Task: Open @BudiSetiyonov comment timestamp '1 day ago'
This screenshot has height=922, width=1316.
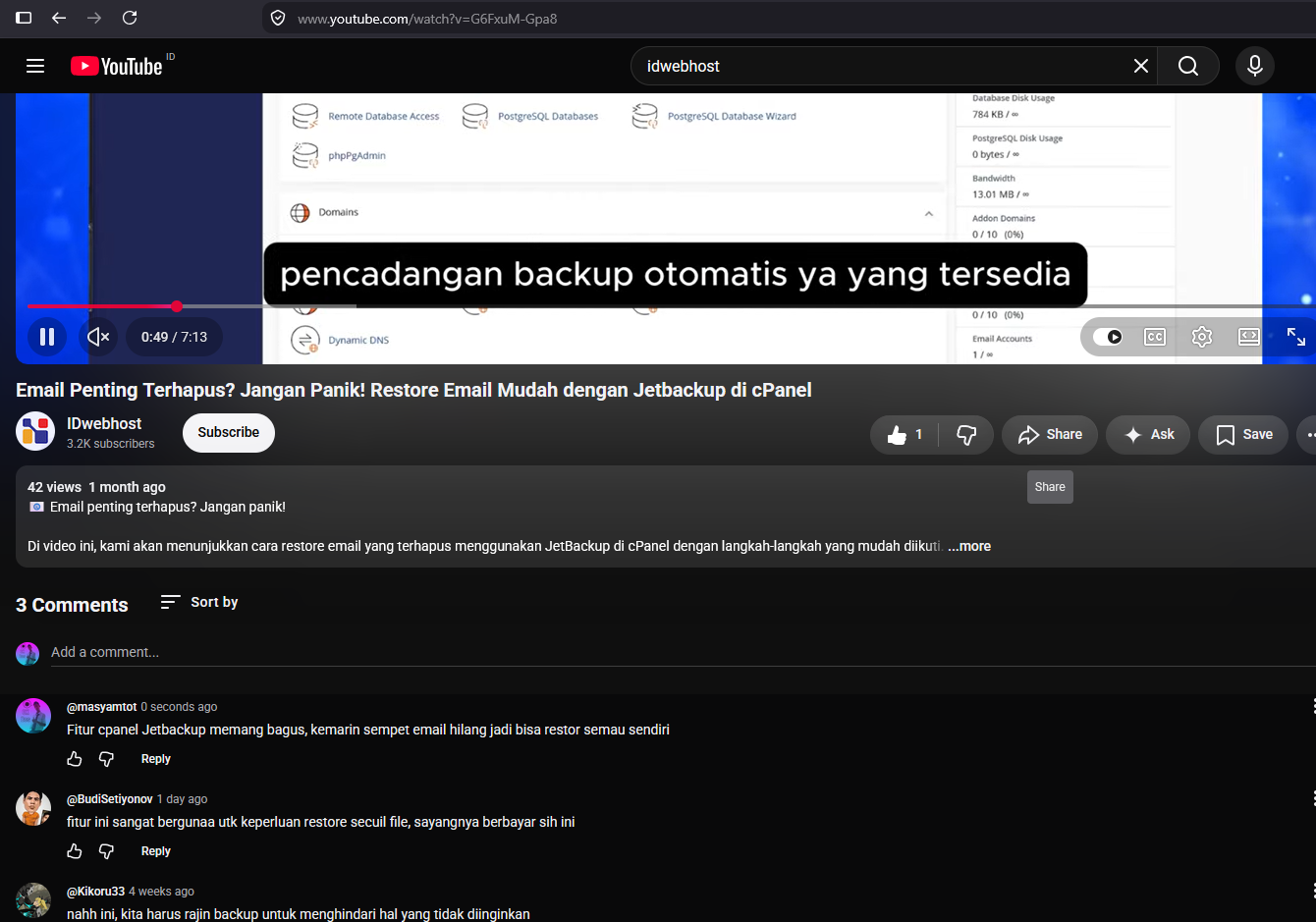Action: [183, 799]
